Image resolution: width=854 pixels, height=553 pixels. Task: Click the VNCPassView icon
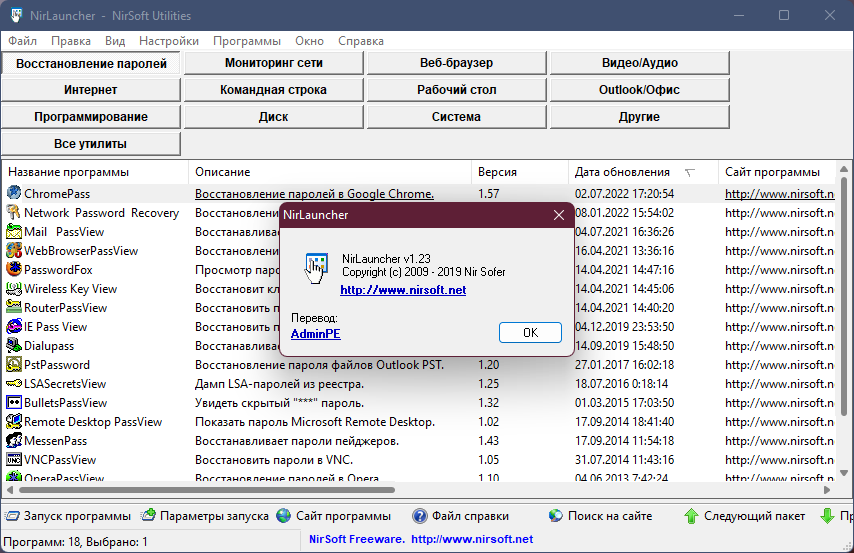[14, 459]
